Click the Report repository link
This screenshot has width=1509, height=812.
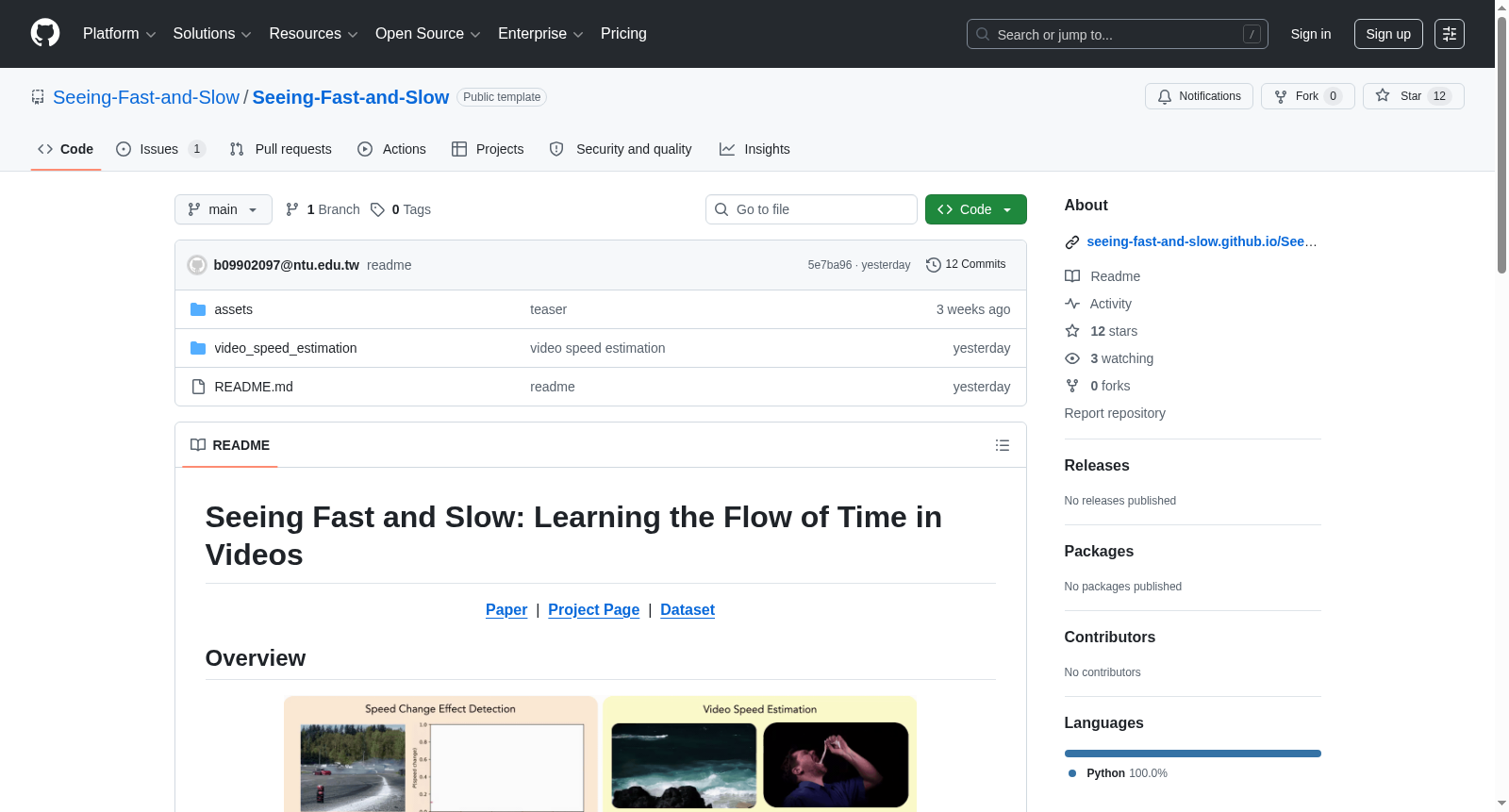coord(1115,413)
